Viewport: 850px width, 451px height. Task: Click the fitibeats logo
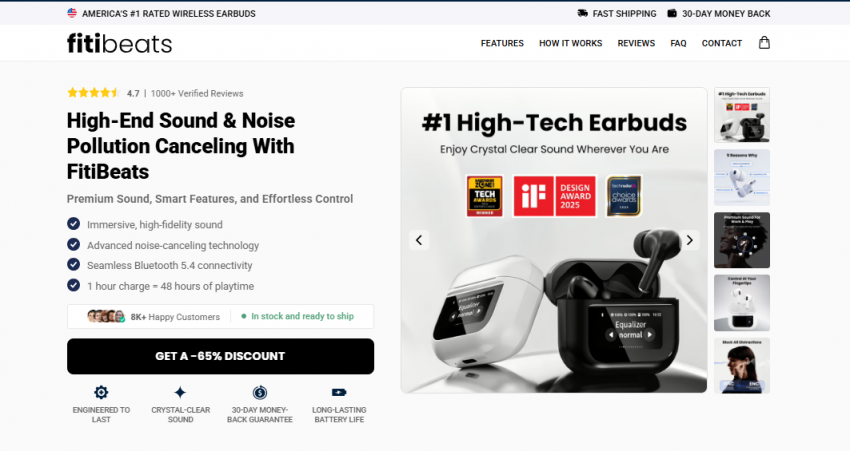click(119, 43)
